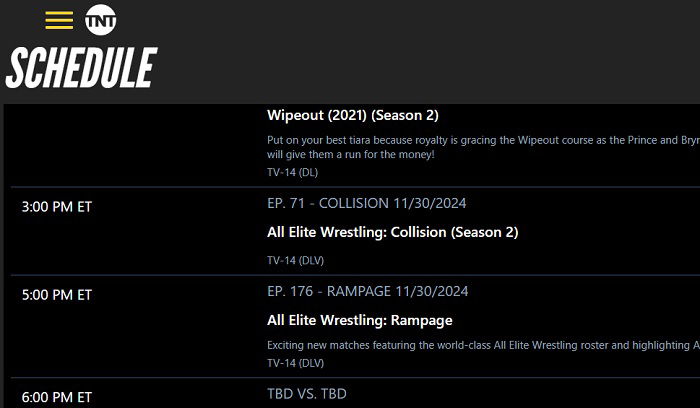Click TV-14 (DLV) rating under Rampage

tap(295, 363)
